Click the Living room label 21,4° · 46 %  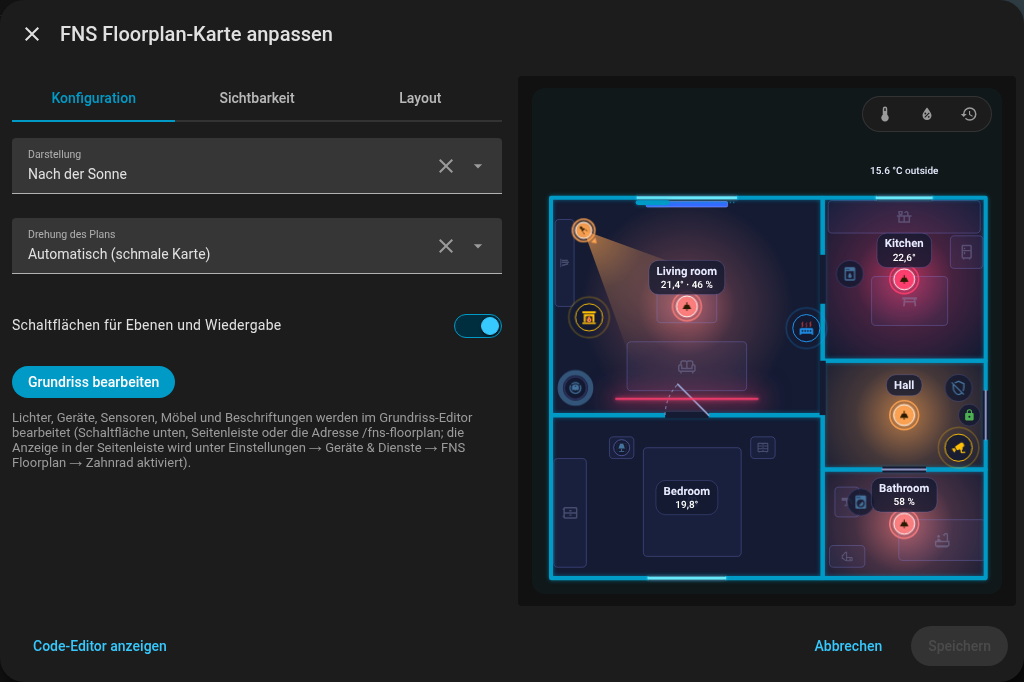click(686, 278)
